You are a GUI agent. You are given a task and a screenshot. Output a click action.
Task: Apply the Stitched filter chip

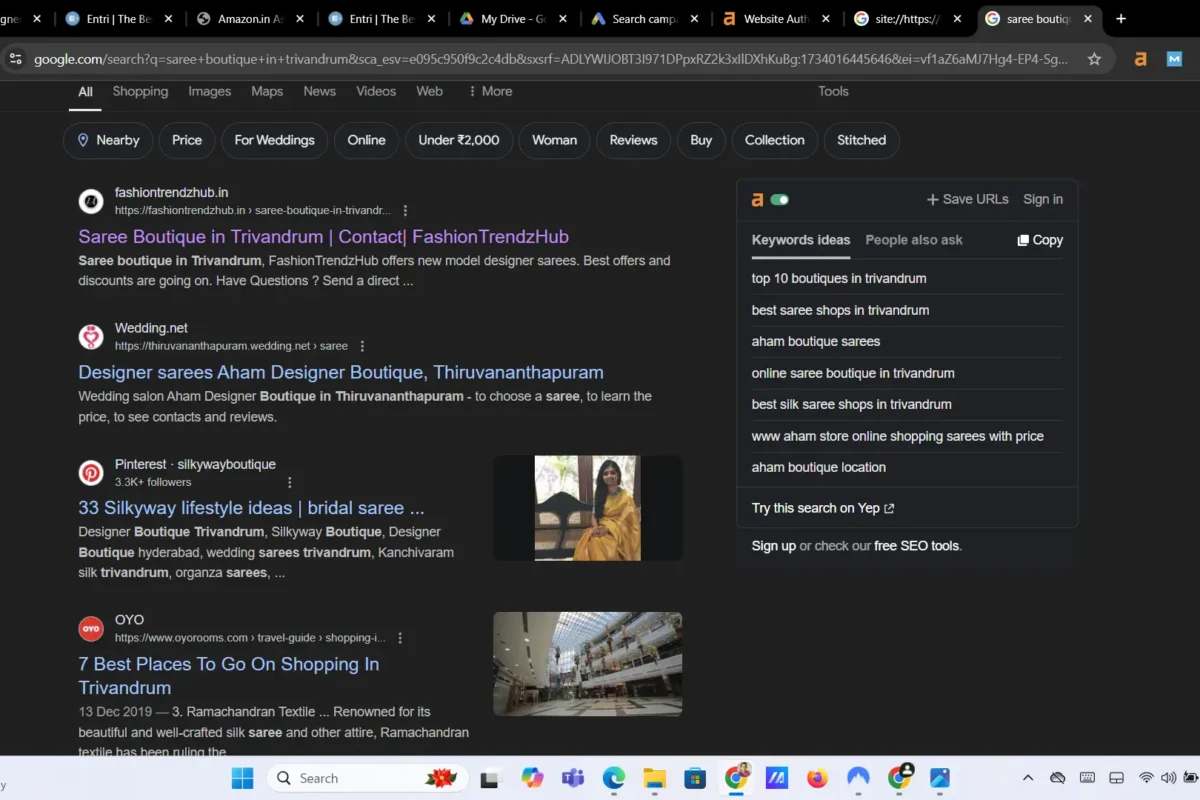pyautogui.click(x=862, y=140)
